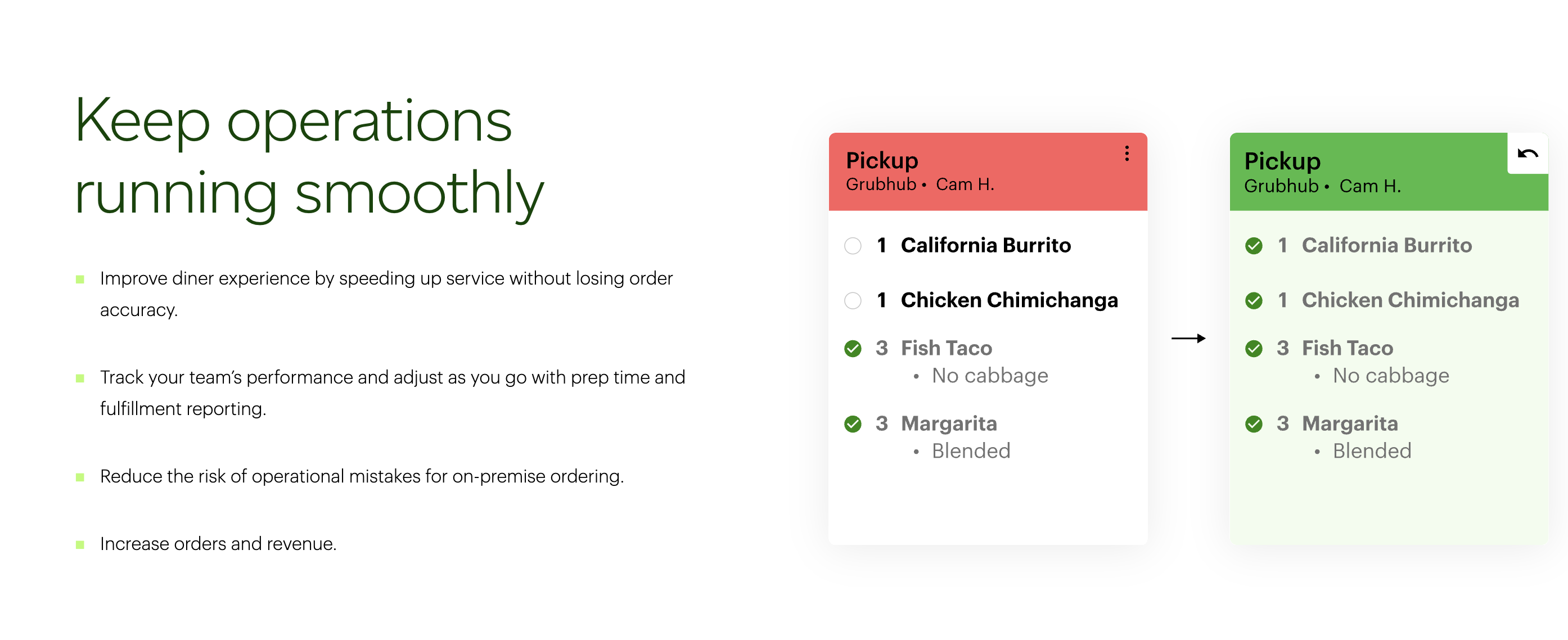Click the Increase orders and revenue bullet
Image resolution: width=1568 pixels, height=640 pixels.
[x=218, y=544]
